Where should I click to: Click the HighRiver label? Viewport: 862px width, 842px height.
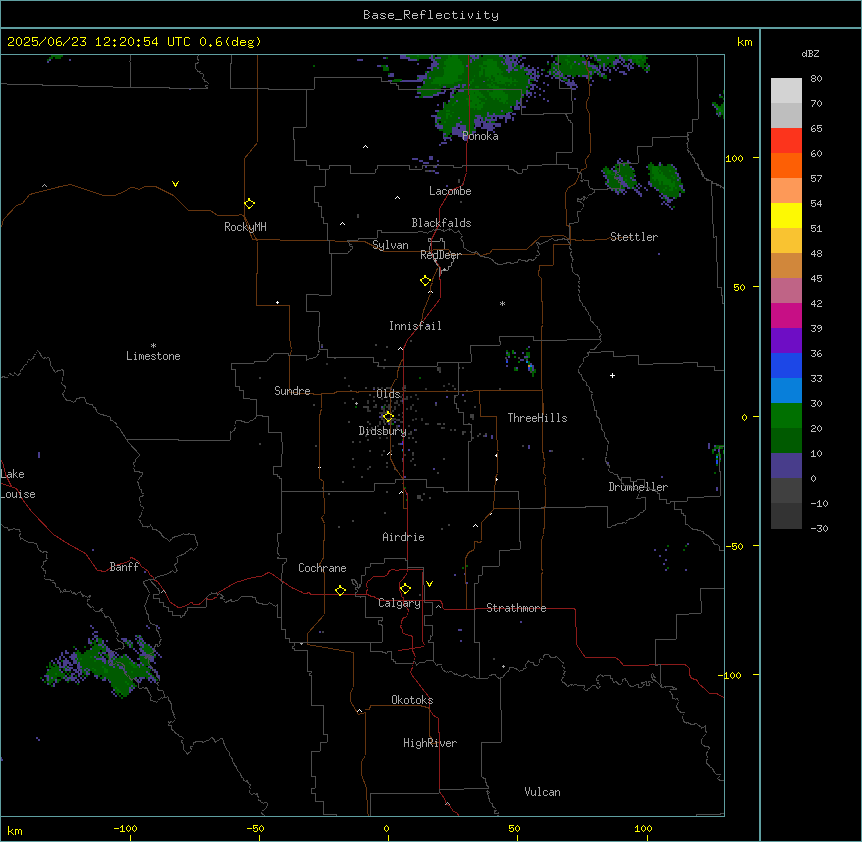point(430,743)
